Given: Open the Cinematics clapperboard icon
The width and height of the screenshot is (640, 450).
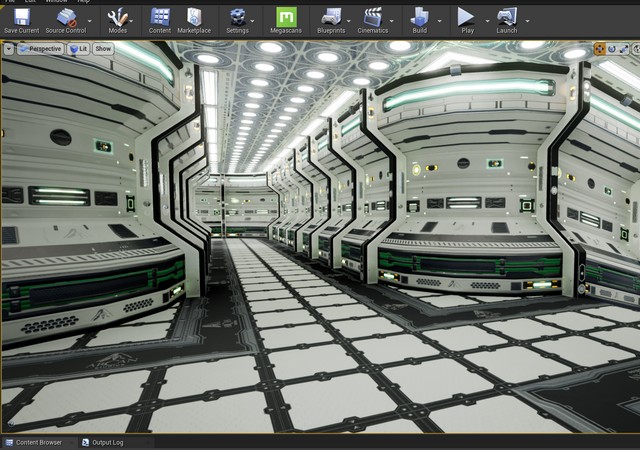Looking at the screenshot, I should pos(373,18).
